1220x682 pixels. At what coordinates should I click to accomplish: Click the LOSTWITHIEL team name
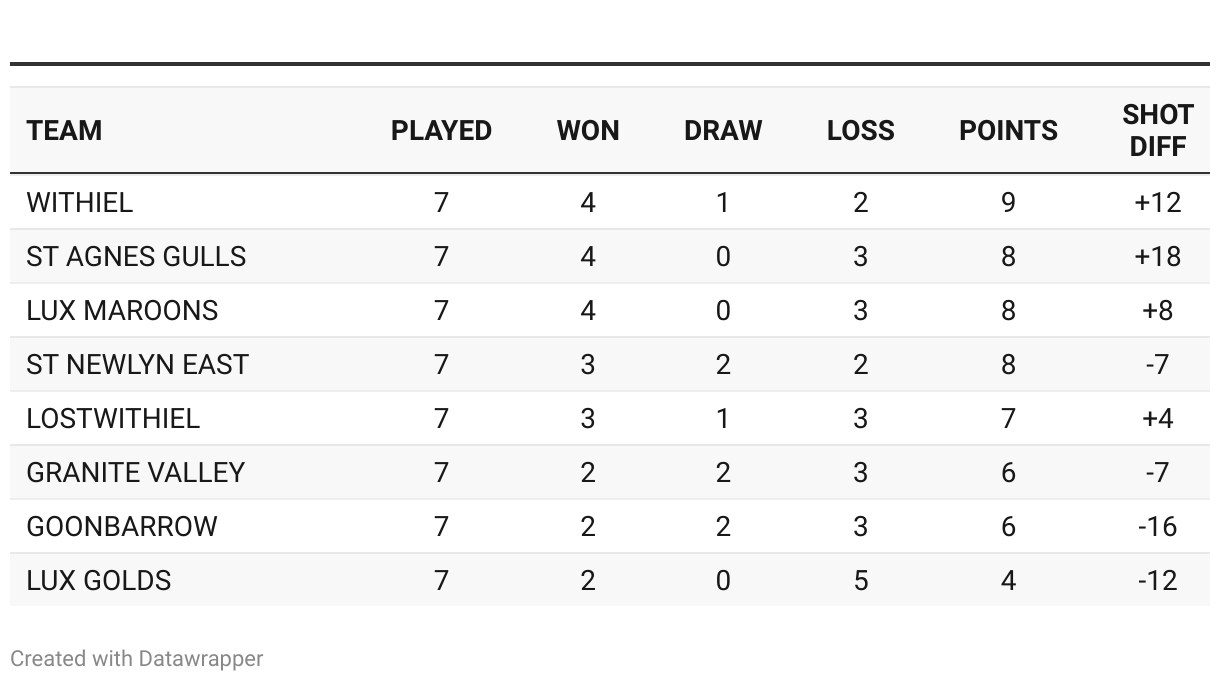pos(113,419)
